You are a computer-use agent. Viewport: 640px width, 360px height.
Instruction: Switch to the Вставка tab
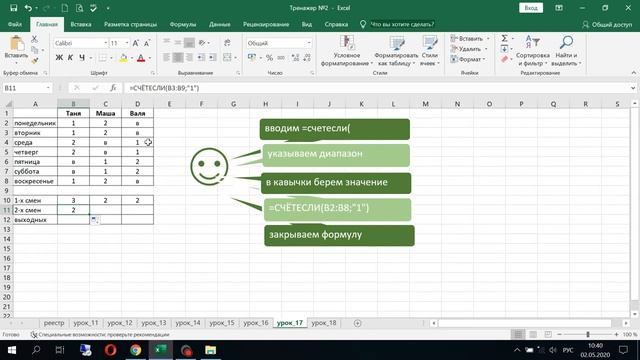pos(81,24)
